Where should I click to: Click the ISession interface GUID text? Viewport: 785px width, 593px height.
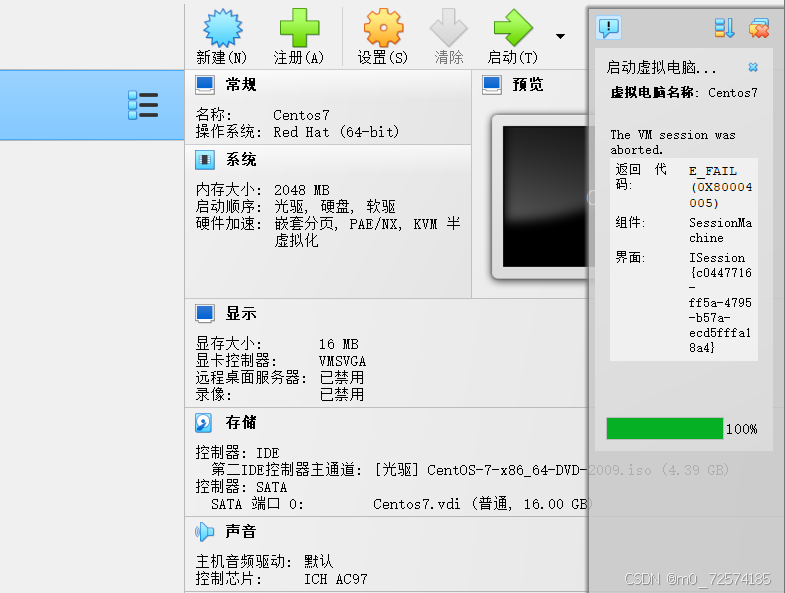720,303
